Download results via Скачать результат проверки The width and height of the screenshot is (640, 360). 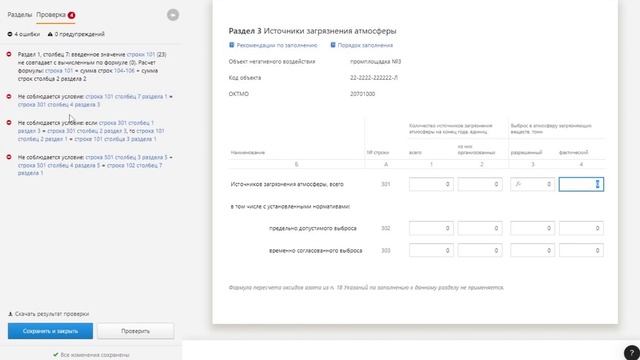pyautogui.click(x=52, y=314)
